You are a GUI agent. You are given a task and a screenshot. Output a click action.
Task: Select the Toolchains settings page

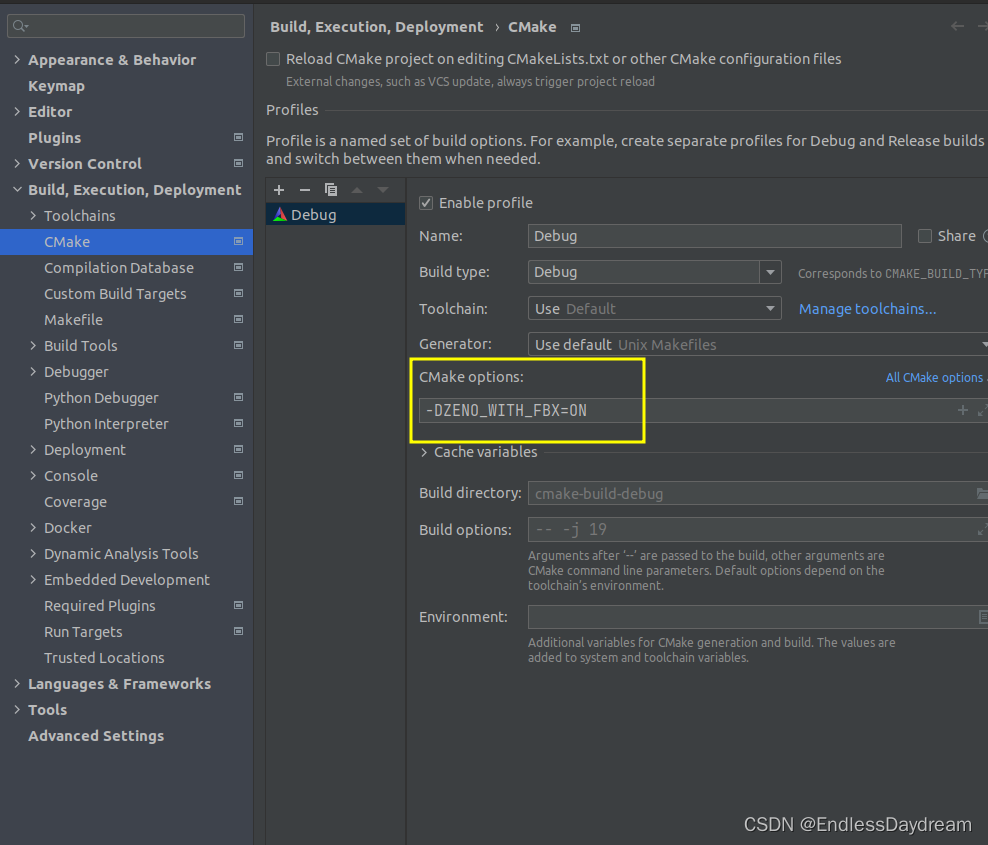coord(79,215)
